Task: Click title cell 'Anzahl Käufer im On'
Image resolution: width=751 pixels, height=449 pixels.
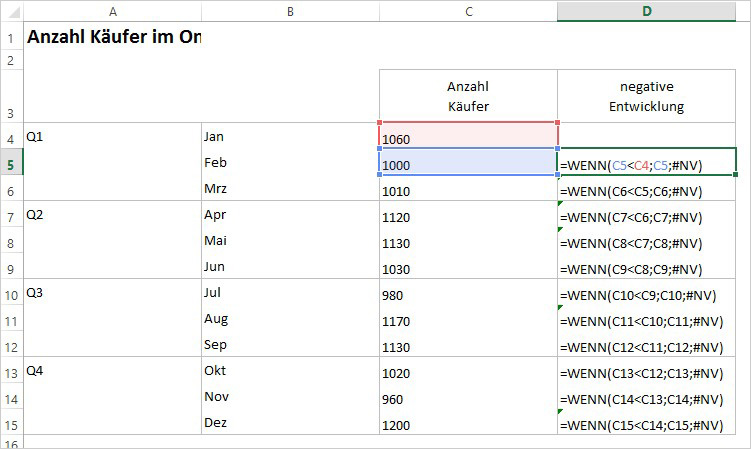Action: tap(113, 36)
